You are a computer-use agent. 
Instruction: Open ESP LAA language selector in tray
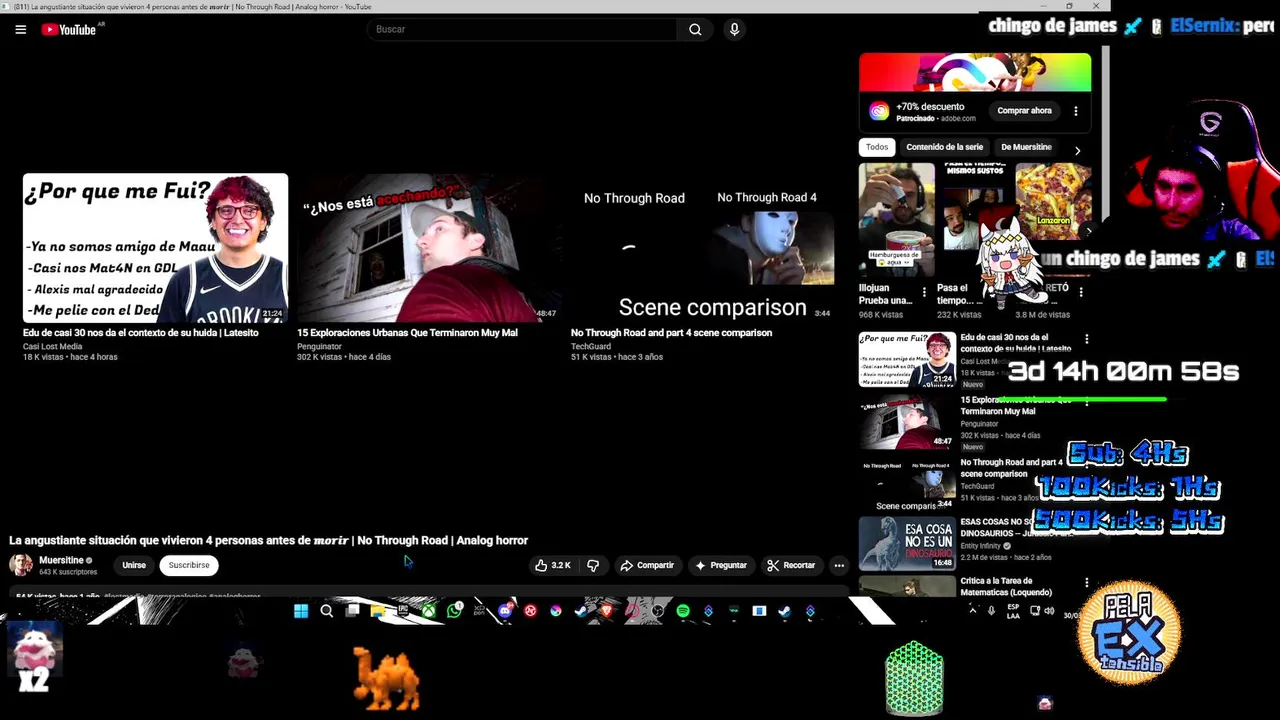pyautogui.click(x=1013, y=610)
